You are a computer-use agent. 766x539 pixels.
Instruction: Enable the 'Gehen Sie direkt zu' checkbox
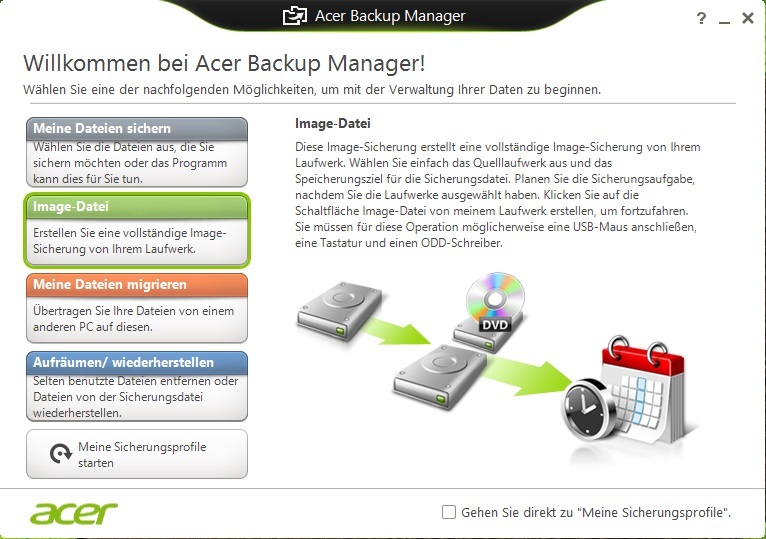(448, 512)
